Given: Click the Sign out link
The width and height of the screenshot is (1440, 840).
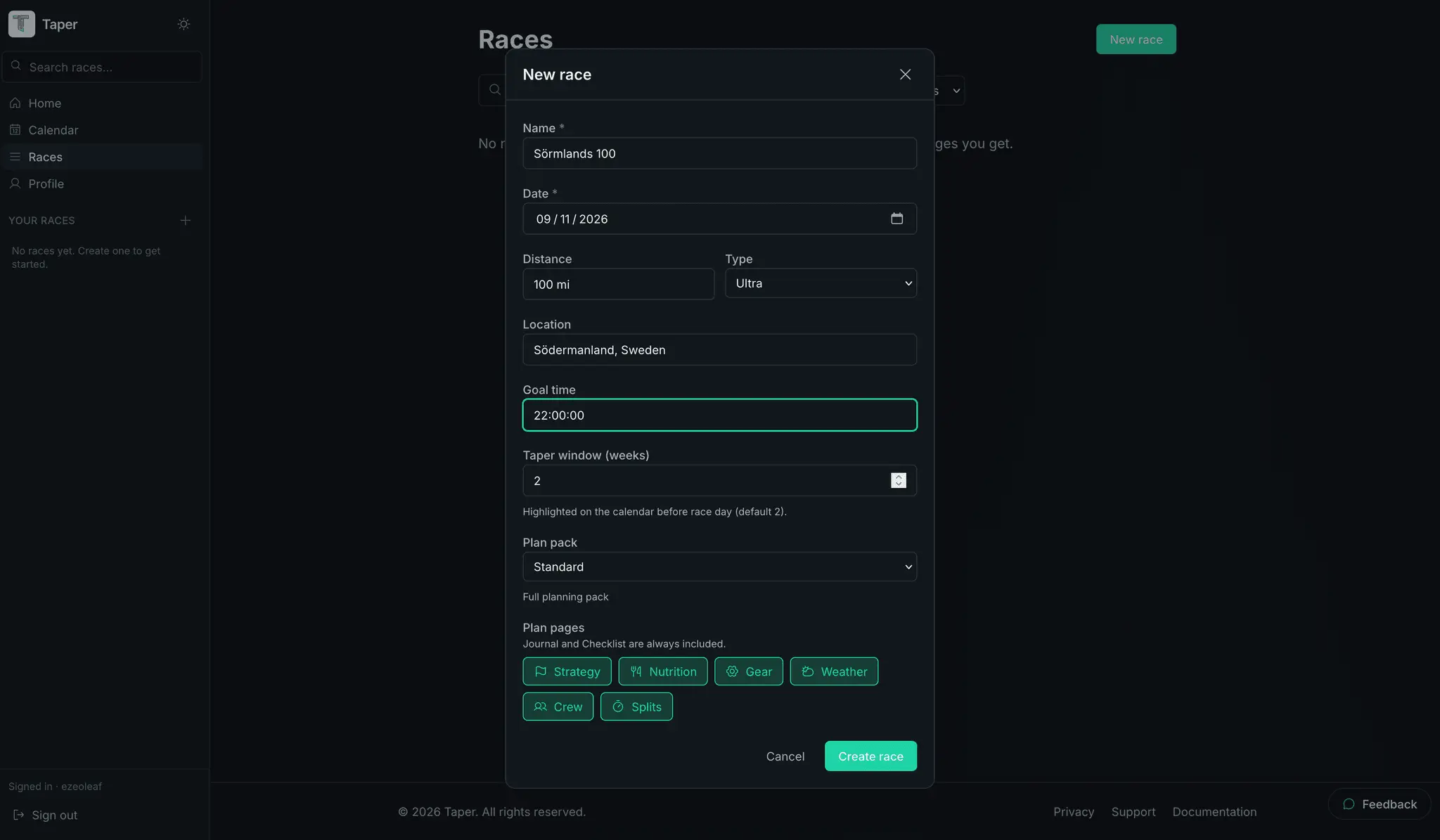Looking at the screenshot, I should click(46, 815).
